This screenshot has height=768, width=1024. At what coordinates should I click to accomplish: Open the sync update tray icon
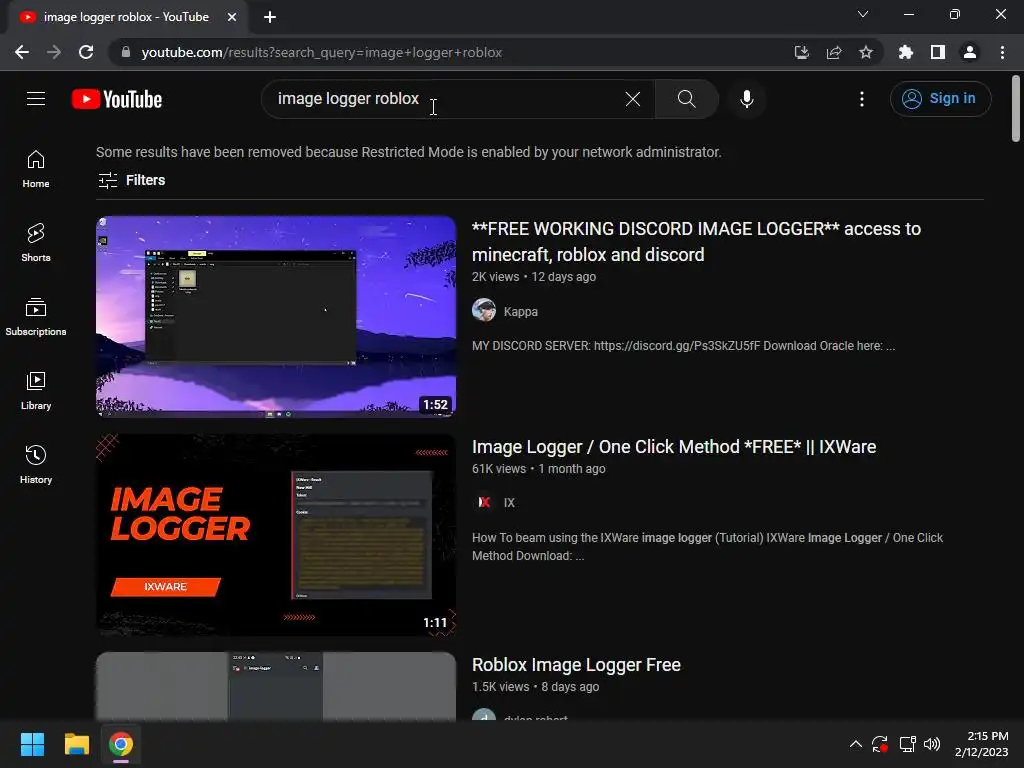pos(880,744)
